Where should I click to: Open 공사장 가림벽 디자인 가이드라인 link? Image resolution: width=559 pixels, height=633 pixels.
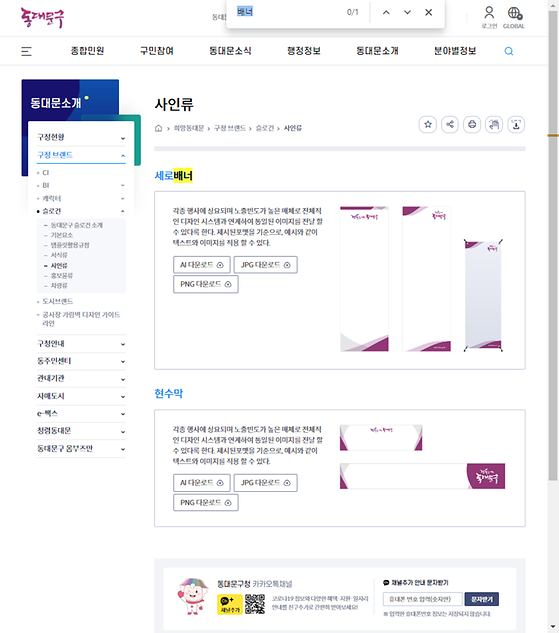point(81,319)
